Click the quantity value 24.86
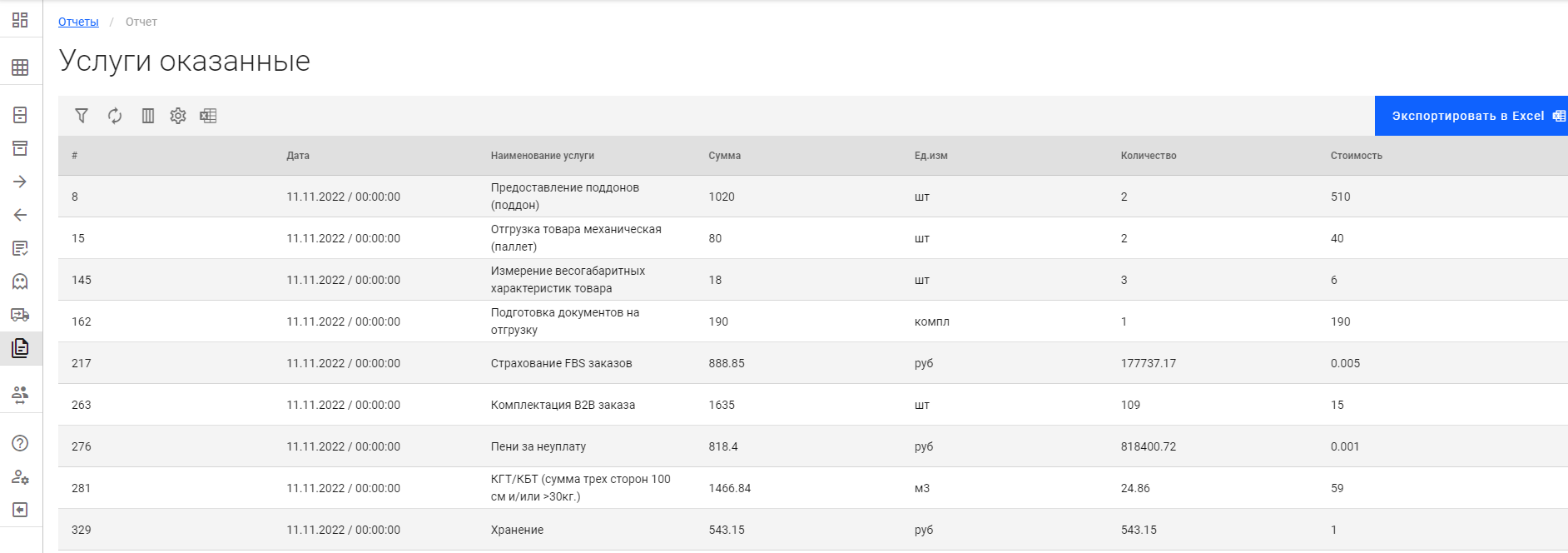This screenshot has height=553, width=1568. click(x=1135, y=488)
